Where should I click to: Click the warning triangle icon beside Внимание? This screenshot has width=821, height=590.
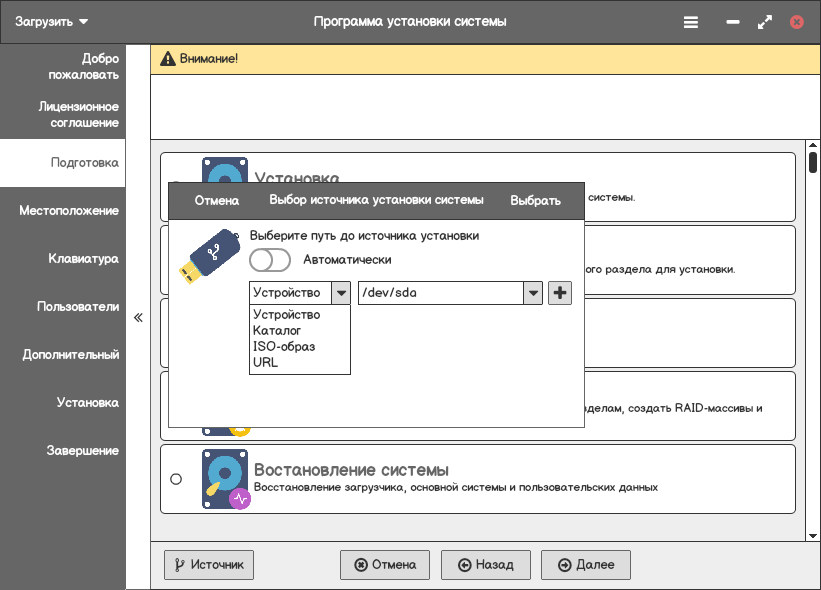(168, 59)
